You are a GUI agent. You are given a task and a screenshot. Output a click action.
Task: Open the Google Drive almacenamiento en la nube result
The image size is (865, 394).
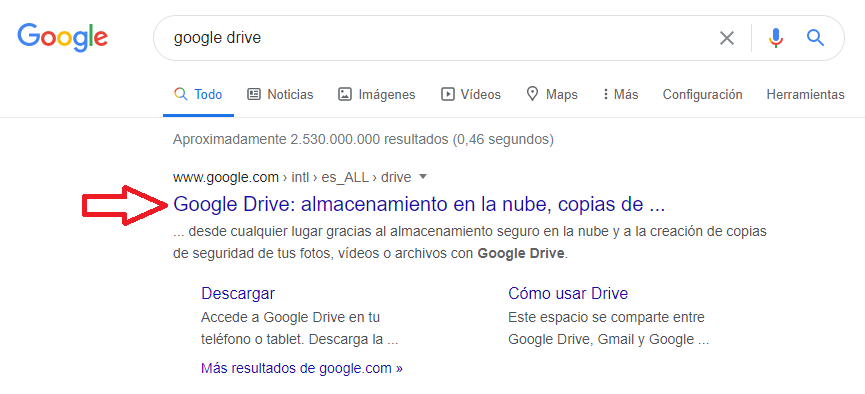(x=419, y=205)
